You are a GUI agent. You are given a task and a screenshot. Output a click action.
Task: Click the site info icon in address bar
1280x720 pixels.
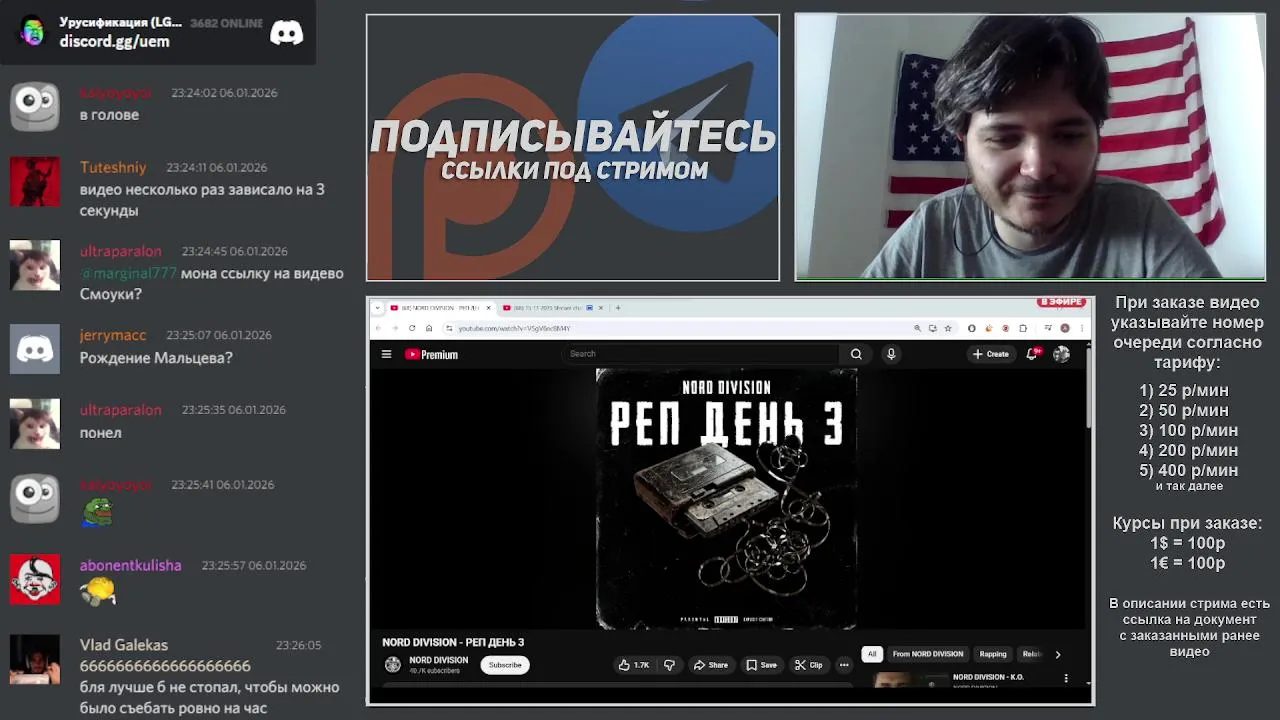tap(449, 328)
